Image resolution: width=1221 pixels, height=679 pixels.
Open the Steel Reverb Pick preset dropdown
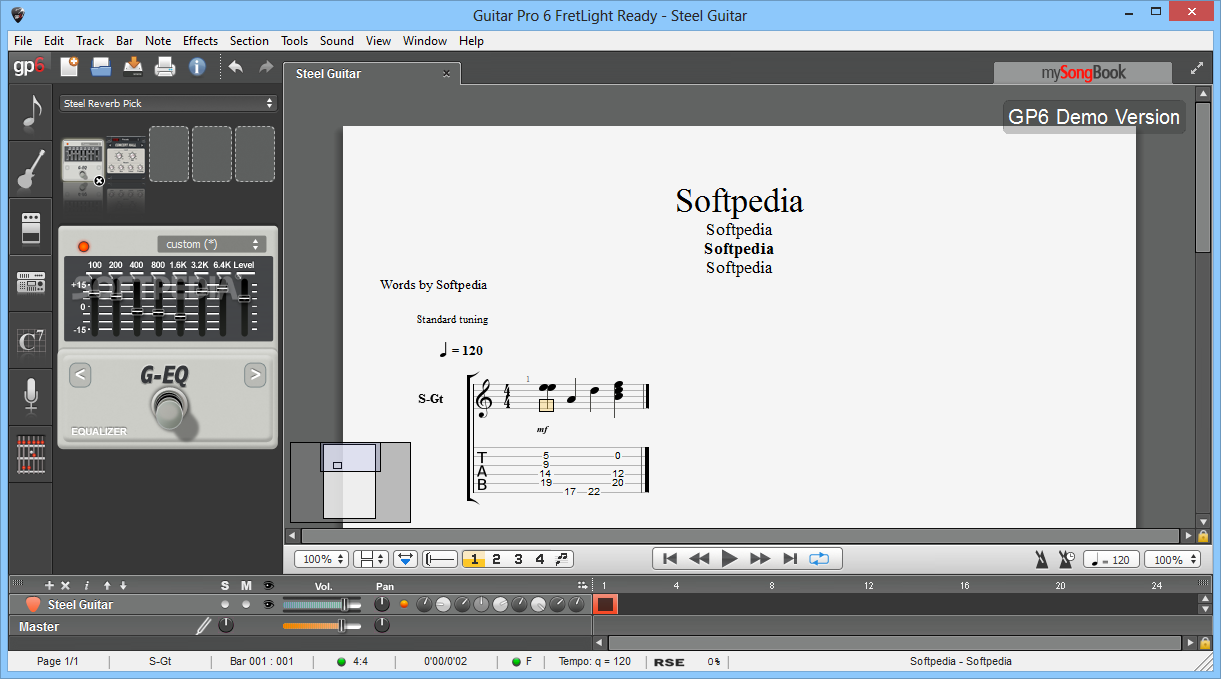(x=168, y=103)
